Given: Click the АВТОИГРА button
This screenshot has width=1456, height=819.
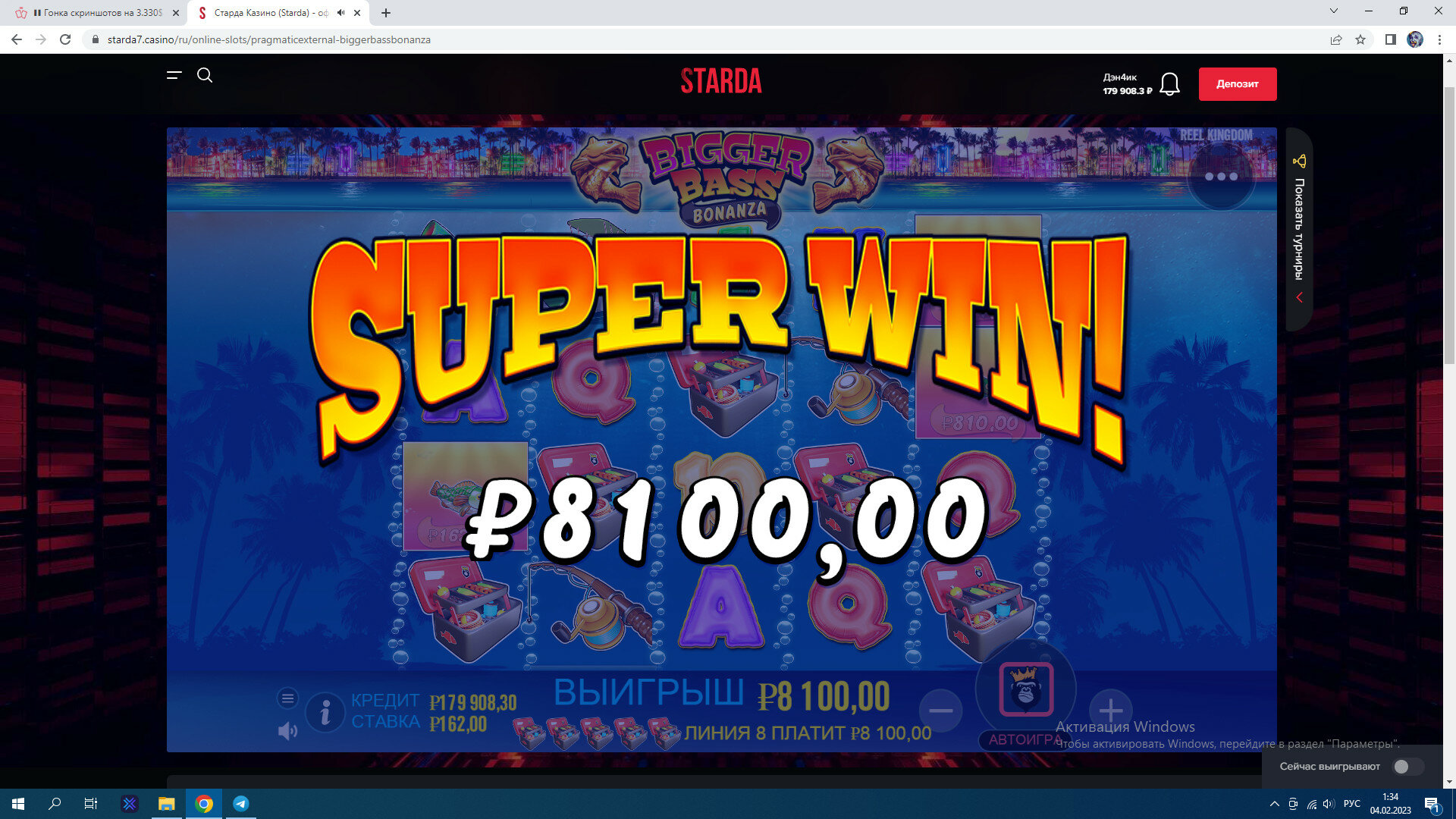Looking at the screenshot, I should click(x=1025, y=740).
